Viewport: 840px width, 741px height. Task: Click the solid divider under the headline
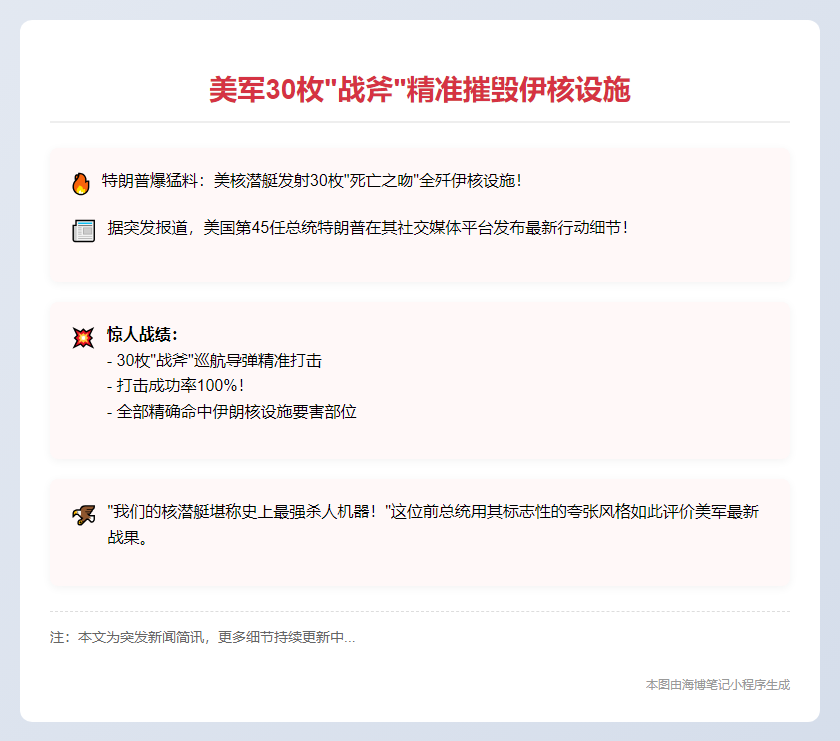click(x=419, y=122)
